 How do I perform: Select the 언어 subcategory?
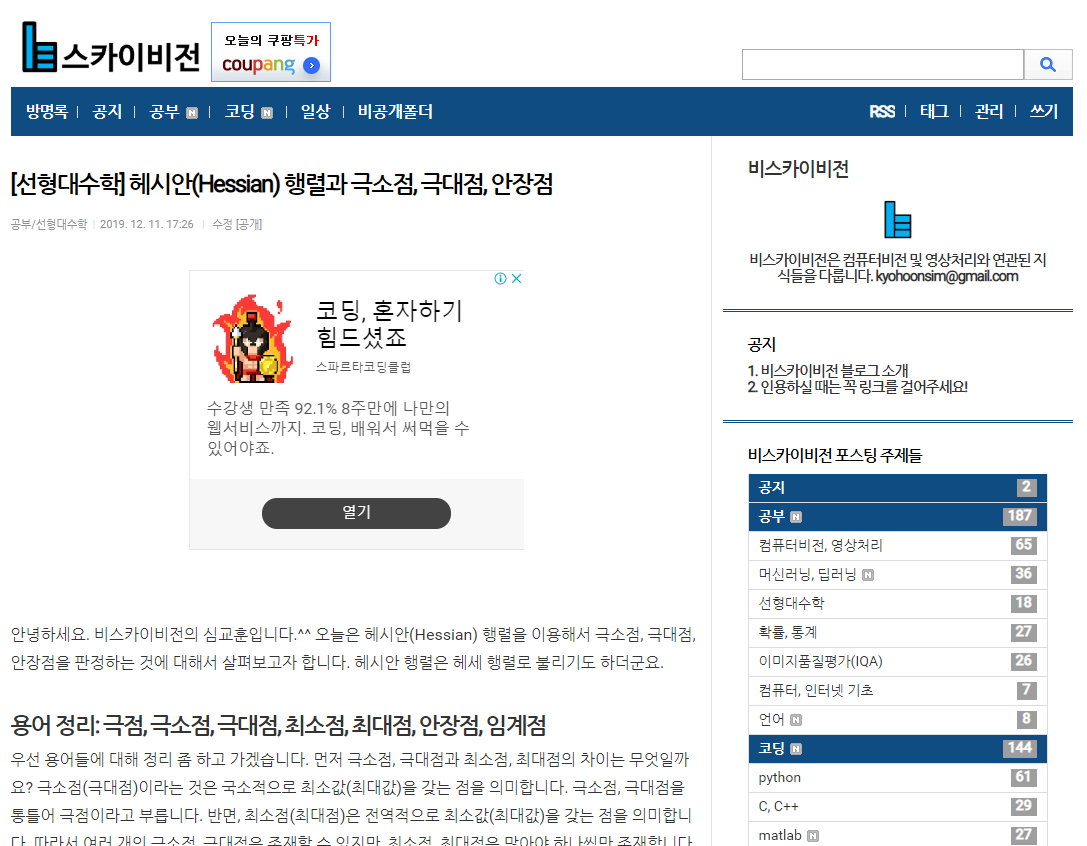pos(898,720)
